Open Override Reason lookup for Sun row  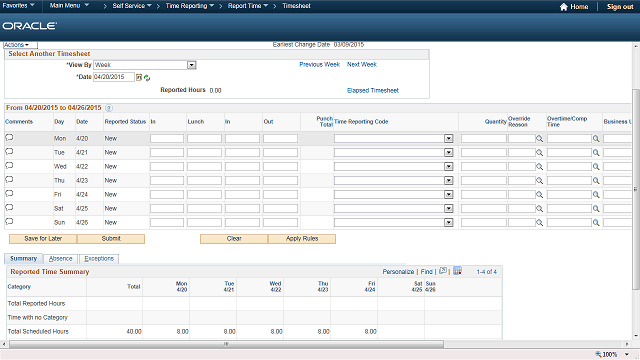point(540,222)
